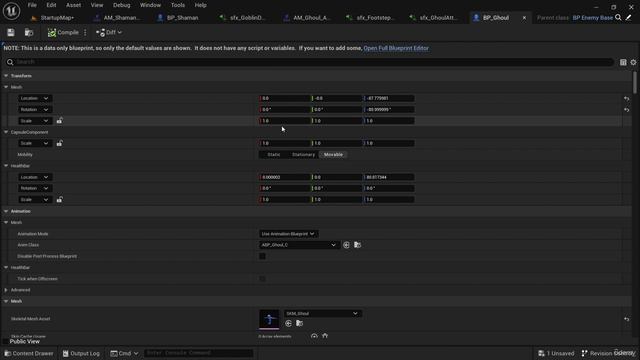Open the Tools menu
Image resolution: width=640 pixels, height=360 pixels.
pos(178,5)
